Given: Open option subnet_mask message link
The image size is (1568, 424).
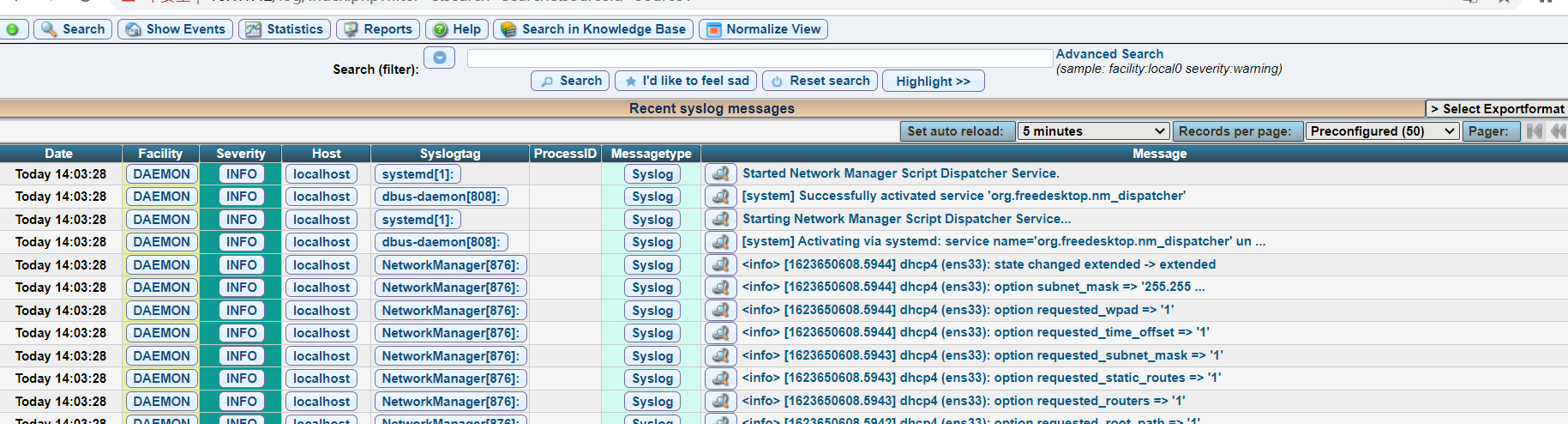Looking at the screenshot, I should 974,287.
